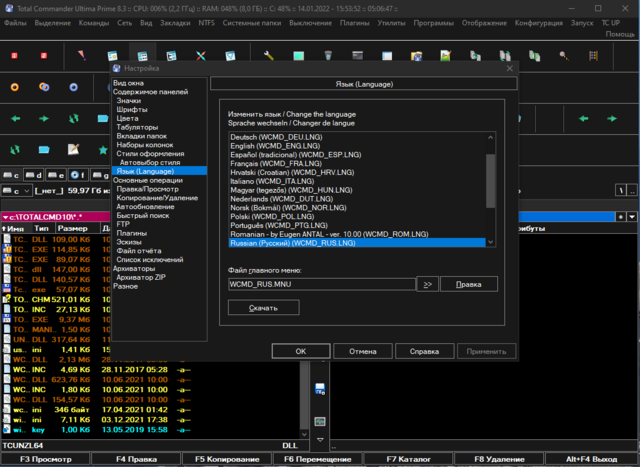640x467 pixels.
Task: Click the left file panel scroll-down arrow
Action: (304, 434)
